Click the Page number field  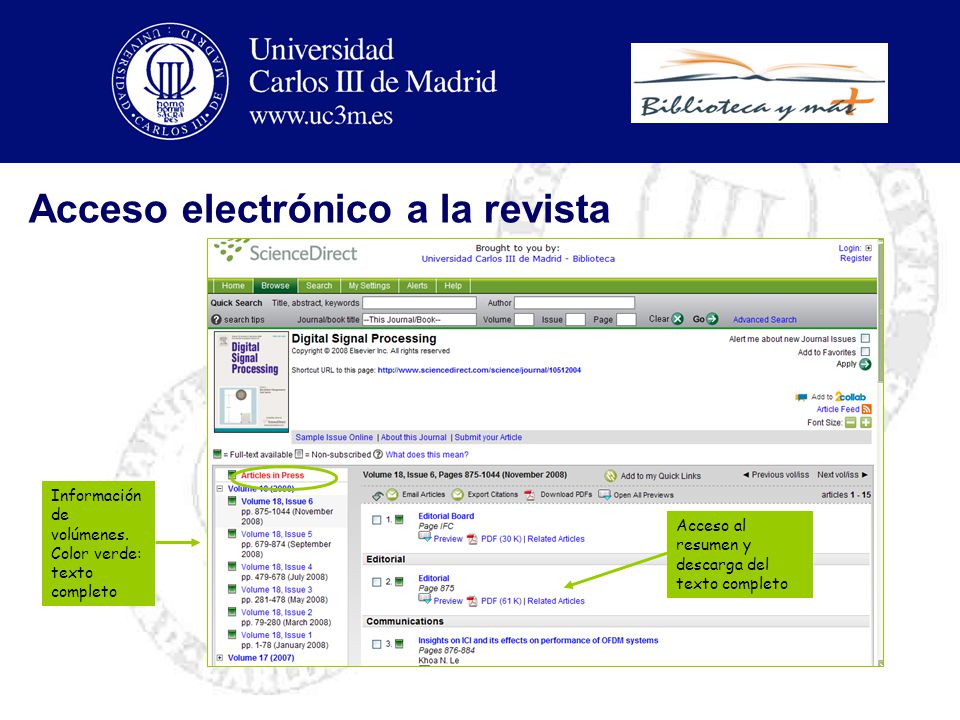click(x=626, y=320)
